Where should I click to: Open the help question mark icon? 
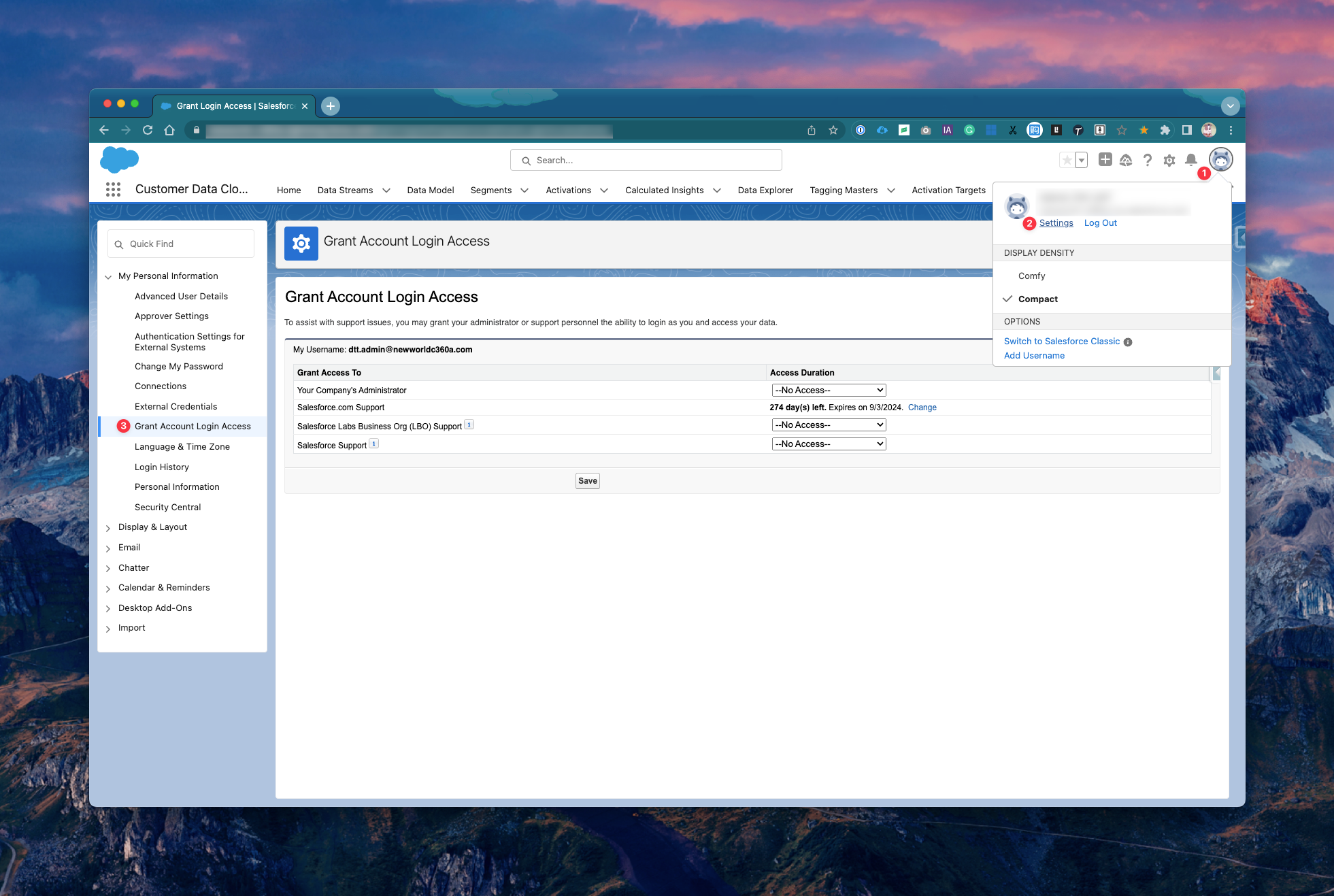pyautogui.click(x=1147, y=160)
